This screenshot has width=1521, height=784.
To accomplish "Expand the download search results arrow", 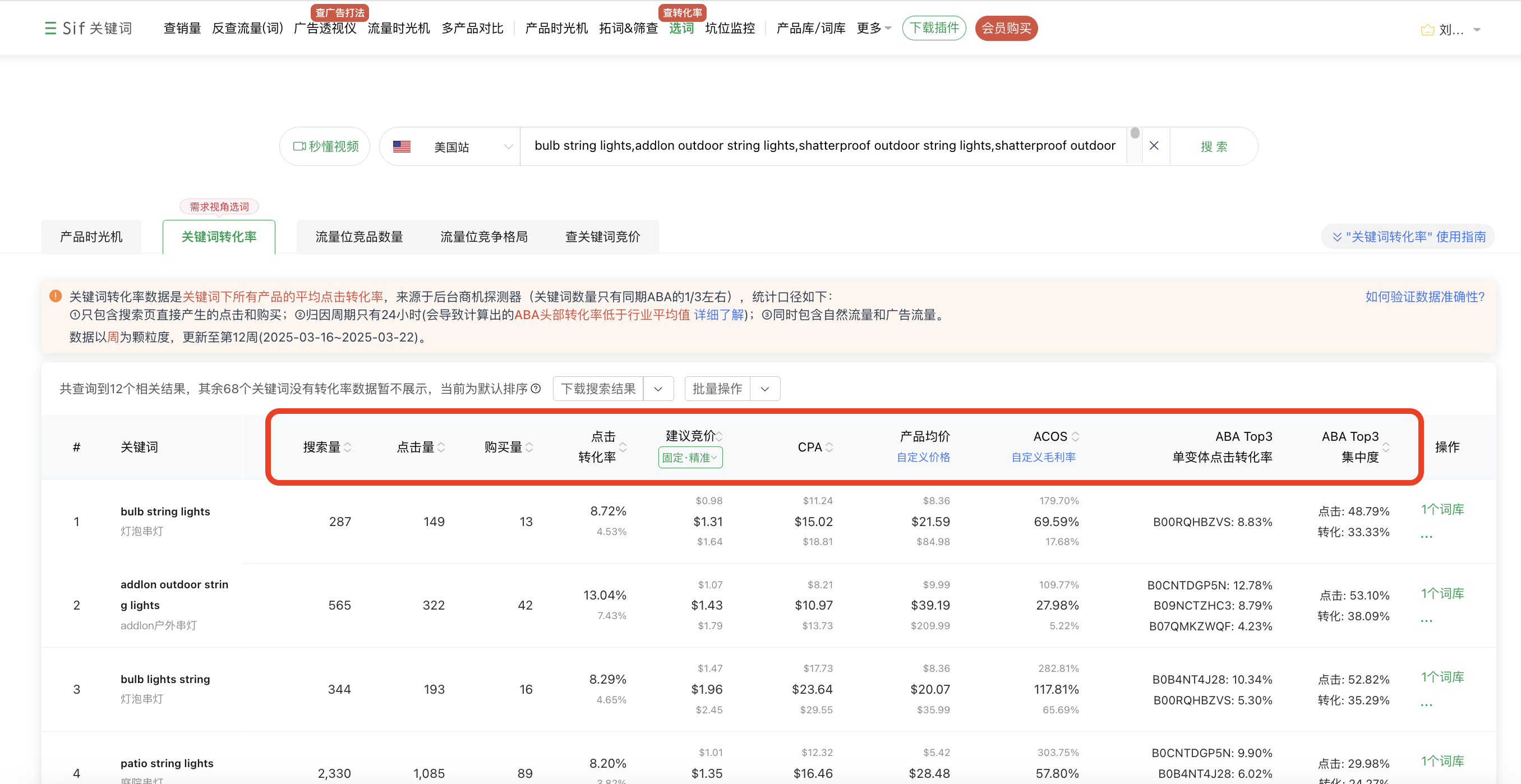I will click(x=658, y=389).
